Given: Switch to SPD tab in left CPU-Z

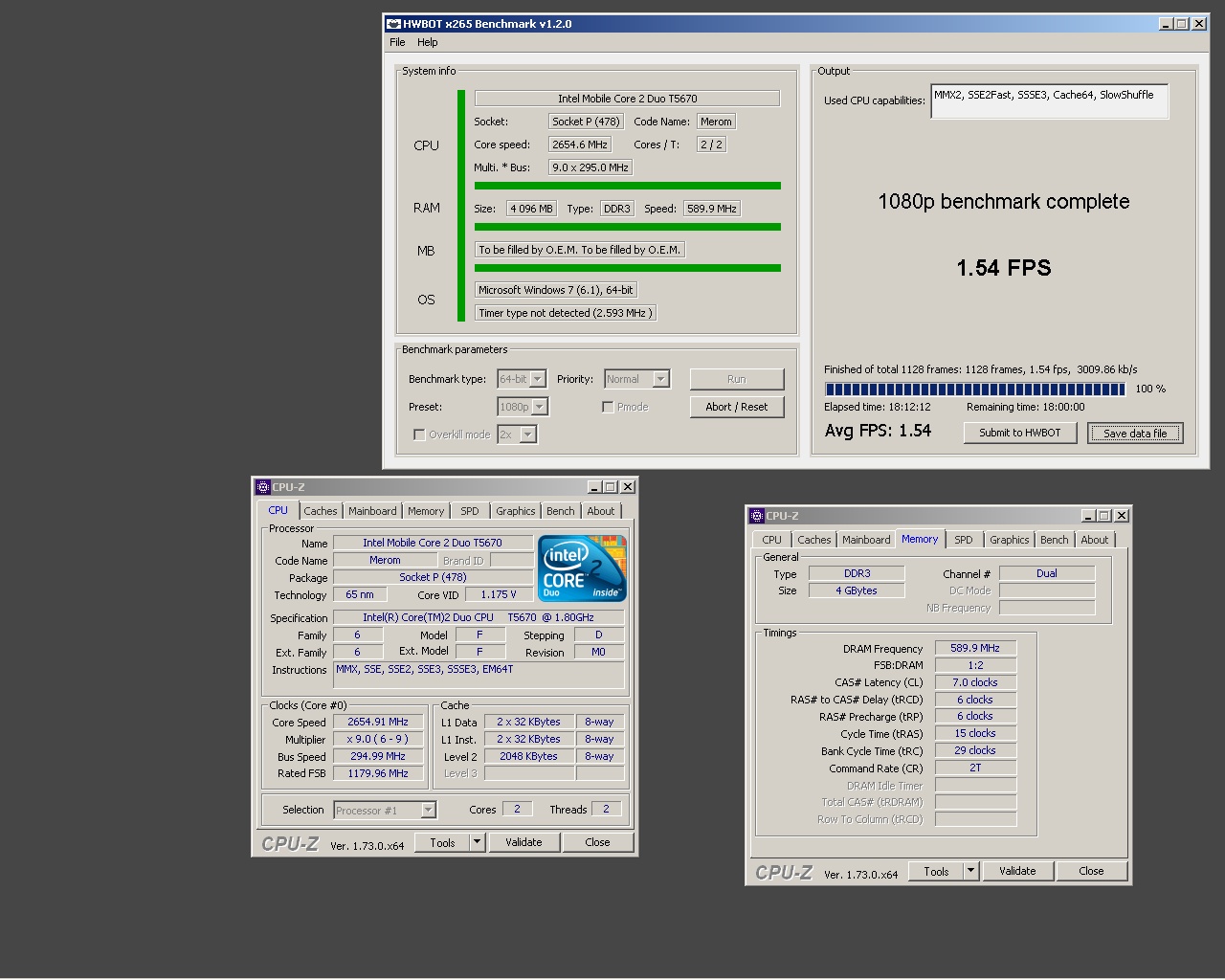Looking at the screenshot, I should tap(470, 511).
